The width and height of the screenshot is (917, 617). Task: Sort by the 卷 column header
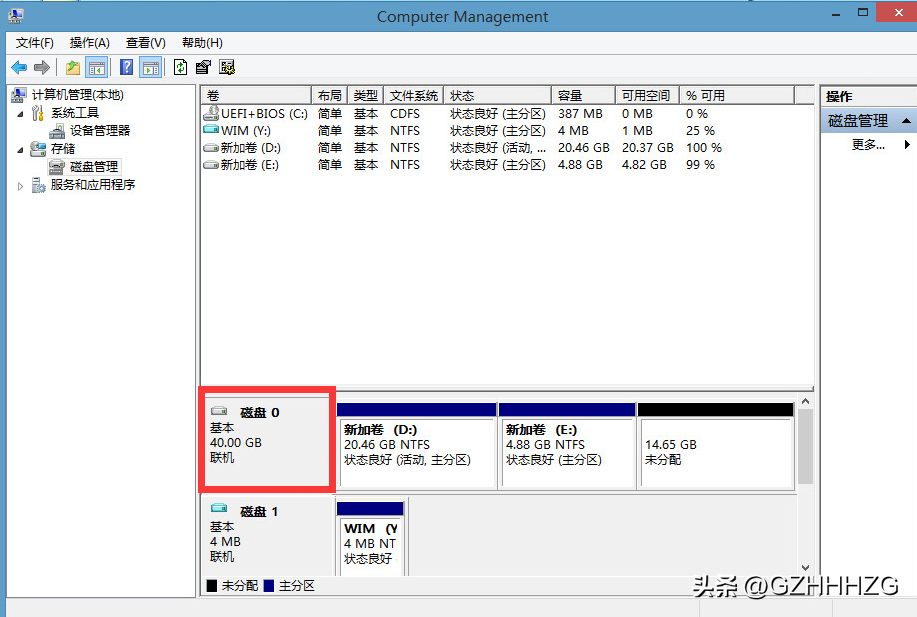click(x=256, y=95)
